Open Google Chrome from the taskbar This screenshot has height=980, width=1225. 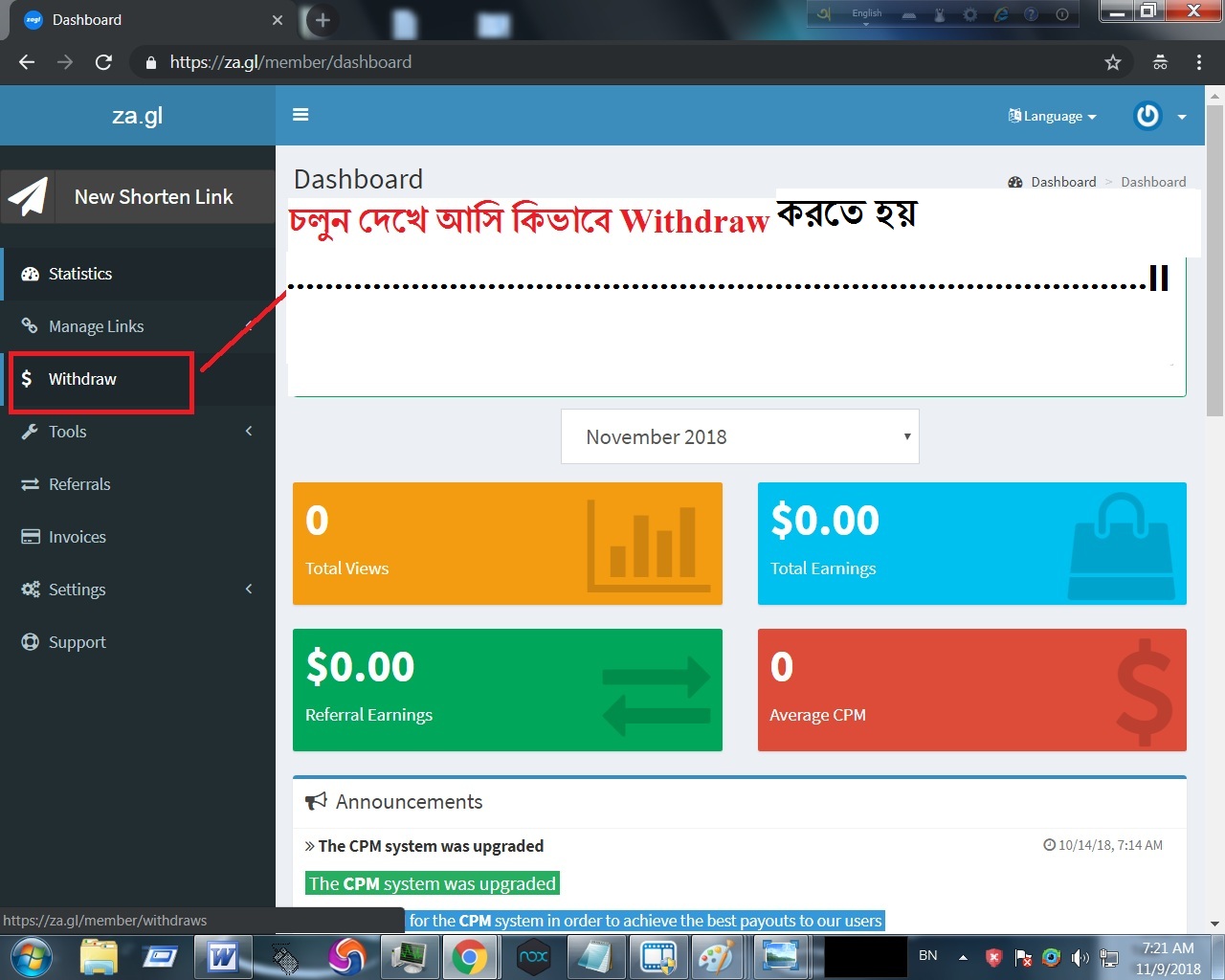pos(469,957)
